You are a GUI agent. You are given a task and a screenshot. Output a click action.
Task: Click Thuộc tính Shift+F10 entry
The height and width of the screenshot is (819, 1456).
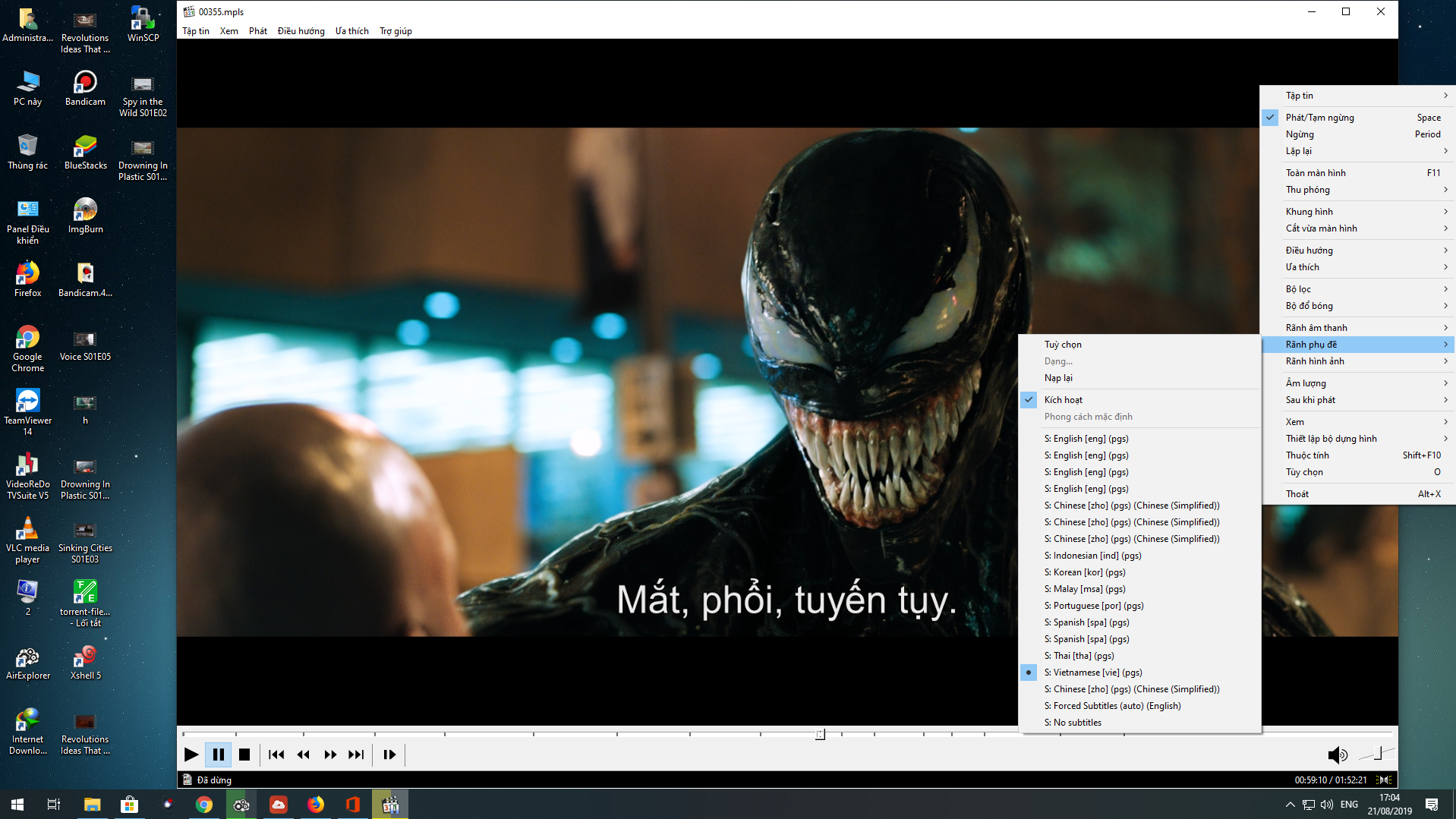(x=1358, y=455)
